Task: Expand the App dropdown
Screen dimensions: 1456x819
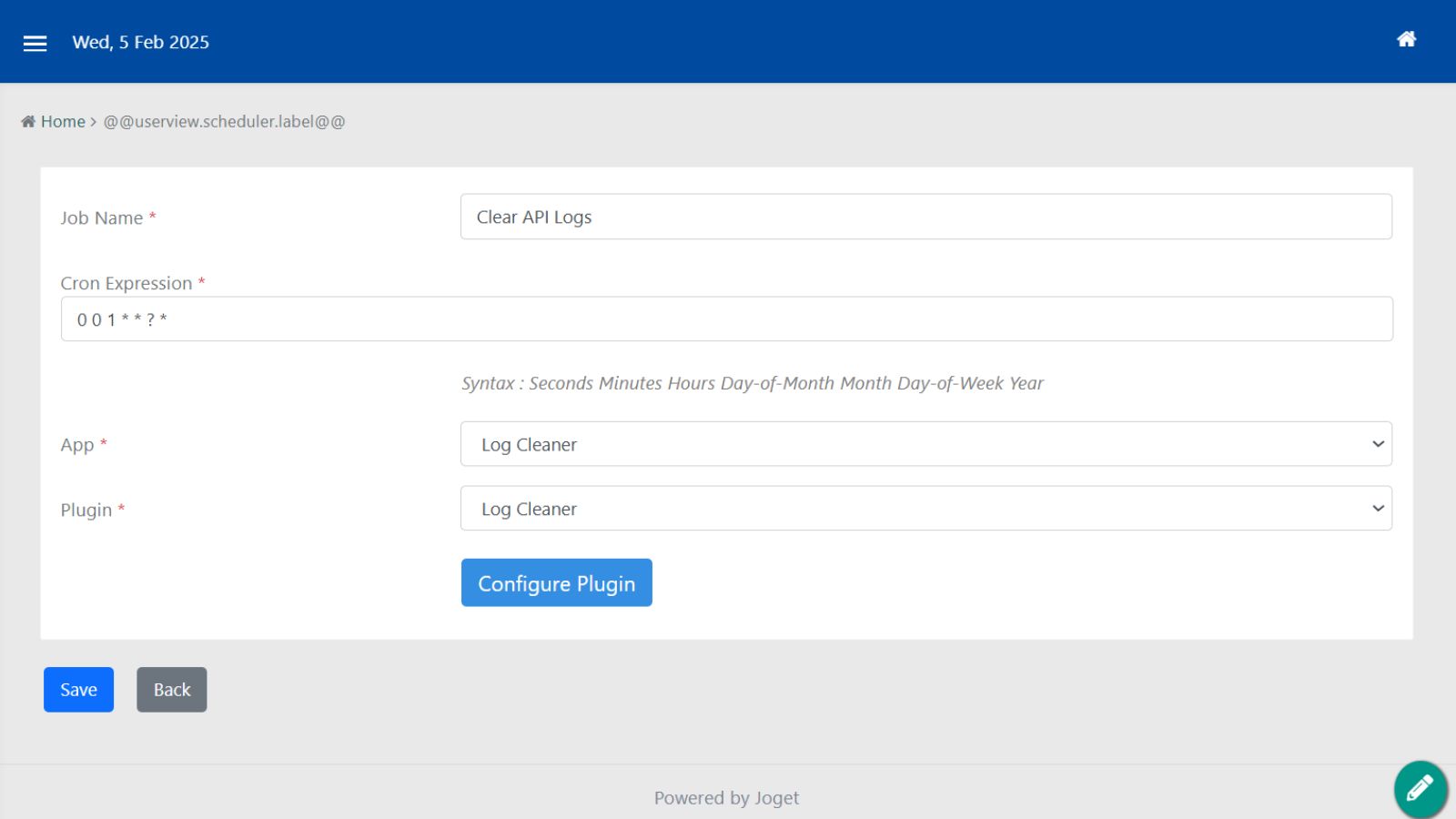Action: pyautogui.click(x=925, y=444)
